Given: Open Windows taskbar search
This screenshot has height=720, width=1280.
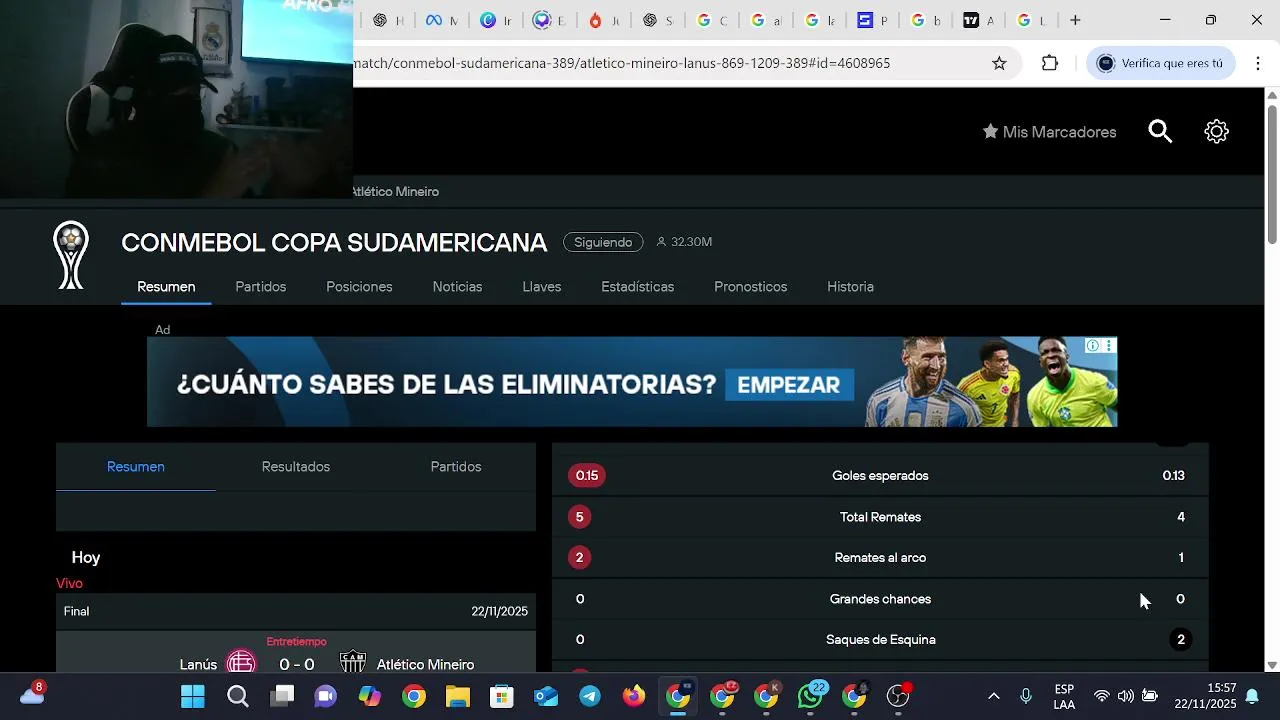Looking at the screenshot, I should tap(238, 696).
